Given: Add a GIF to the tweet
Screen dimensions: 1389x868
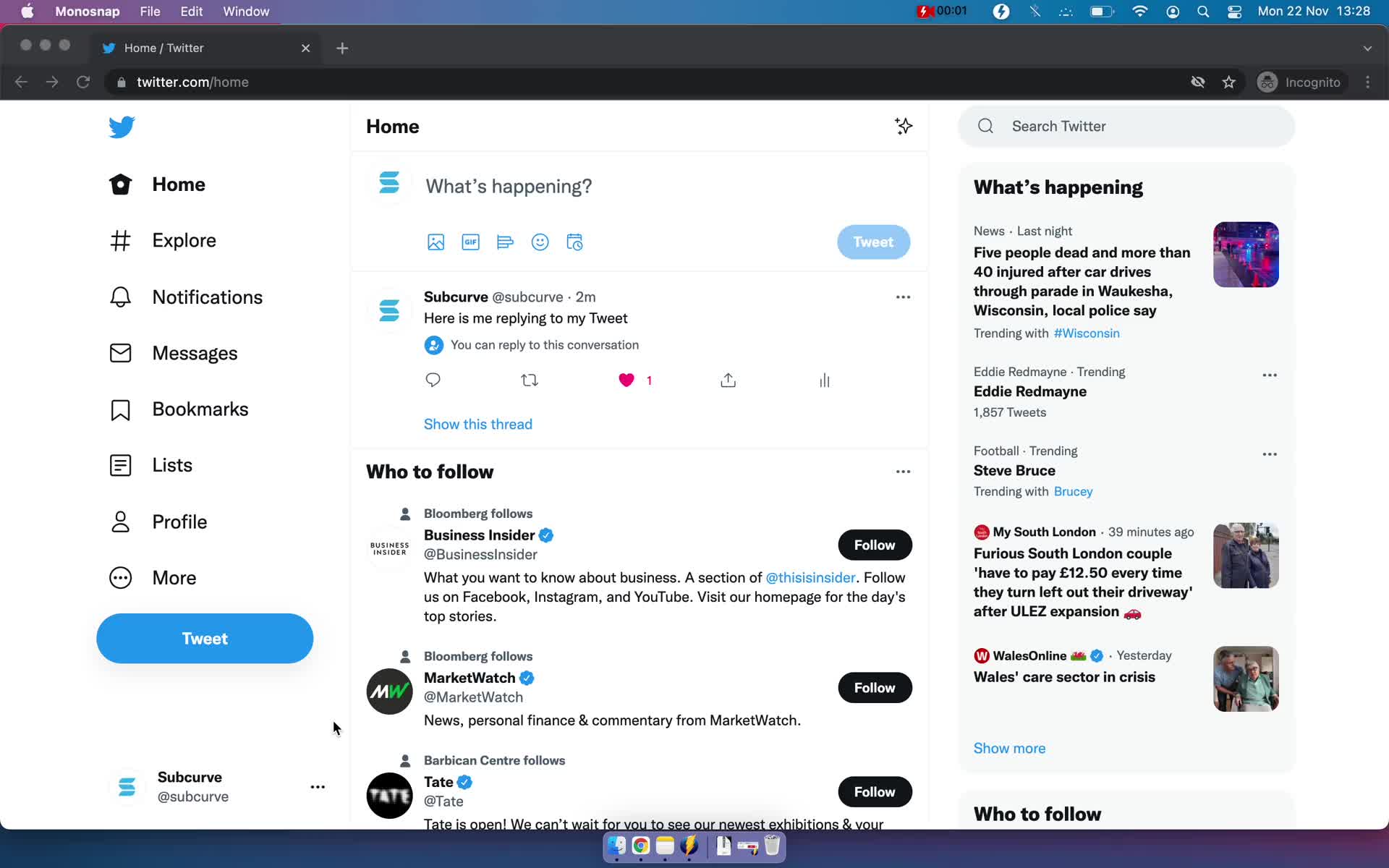Looking at the screenshot, I should 470,242.
